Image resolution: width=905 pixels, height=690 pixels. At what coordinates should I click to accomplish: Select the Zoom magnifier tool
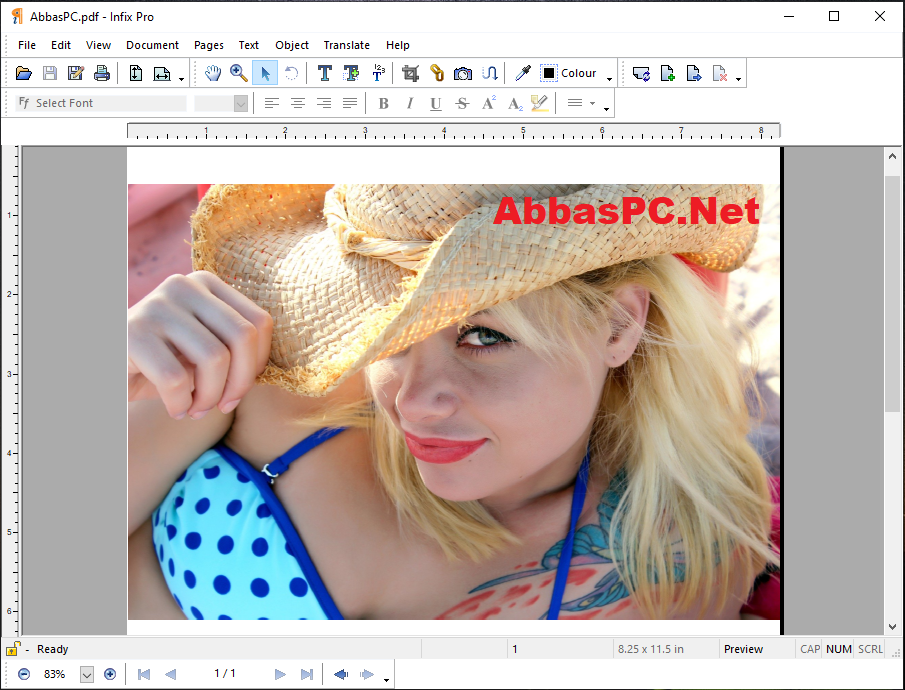pos(239,73)
